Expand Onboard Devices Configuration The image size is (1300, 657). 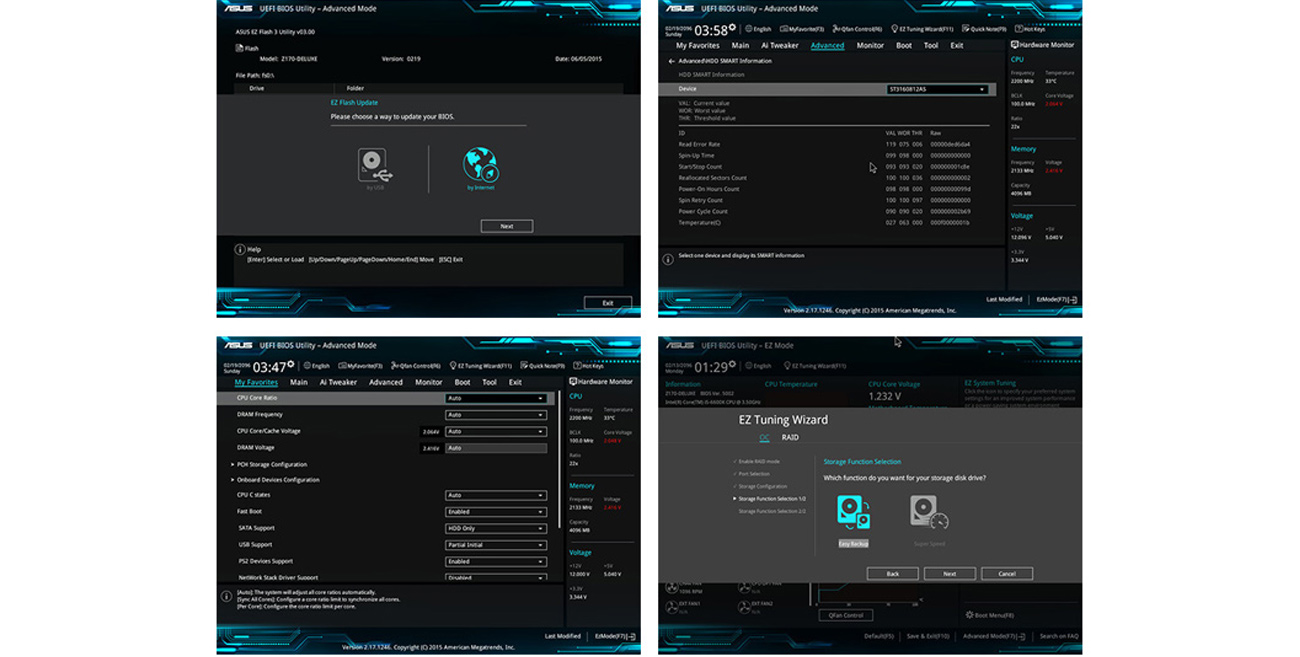pos(276,480)
